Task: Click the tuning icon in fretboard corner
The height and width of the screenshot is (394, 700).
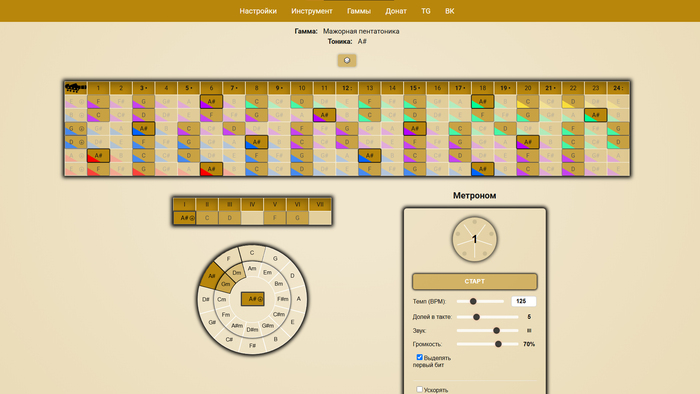Action: (75, 87)
